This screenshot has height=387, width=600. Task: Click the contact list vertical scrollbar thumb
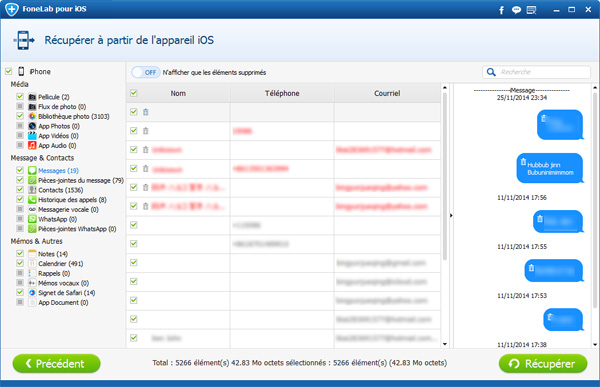click(445, 176)
